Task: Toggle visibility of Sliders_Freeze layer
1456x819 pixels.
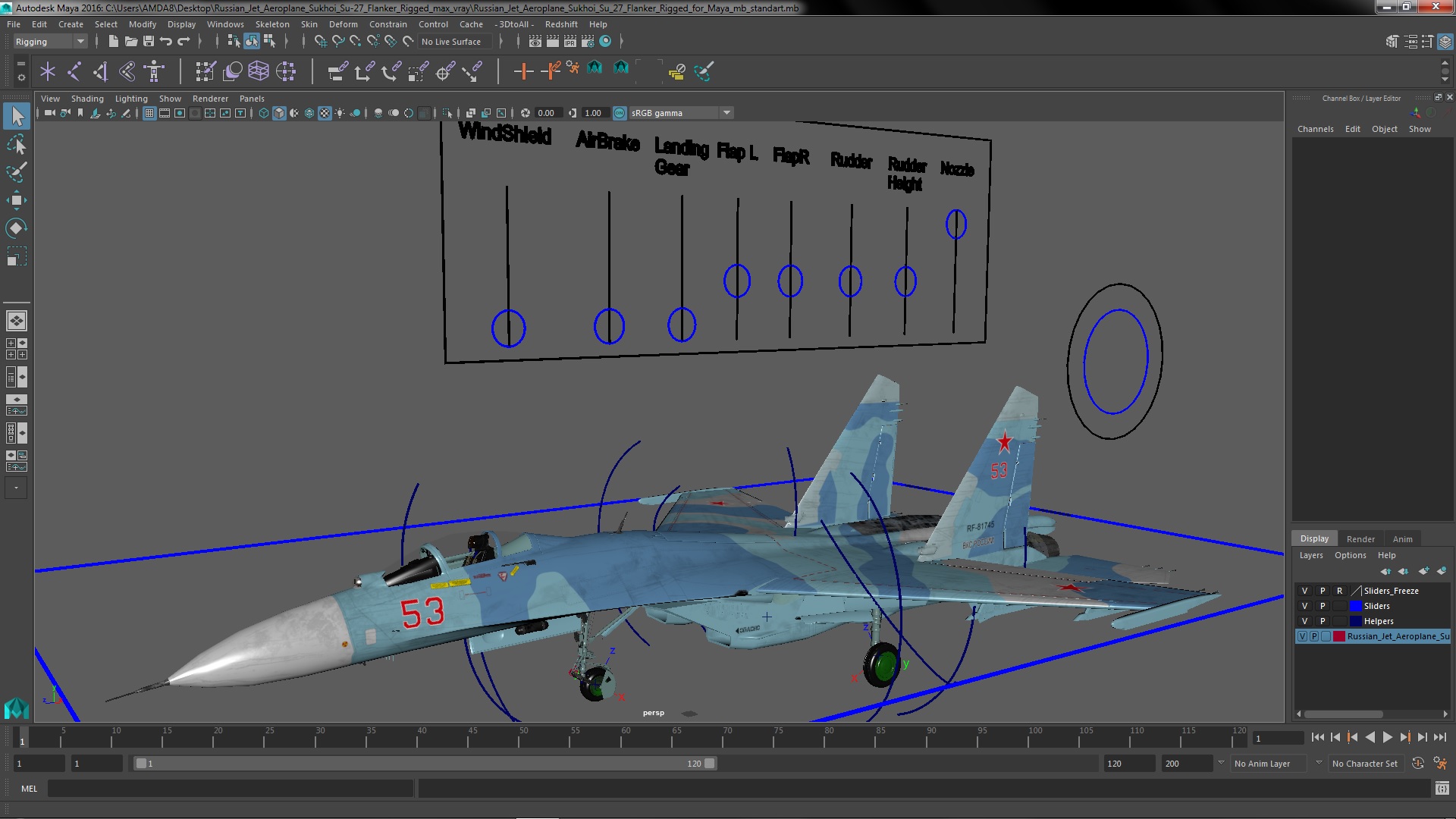Action: tap(1304, 591)
